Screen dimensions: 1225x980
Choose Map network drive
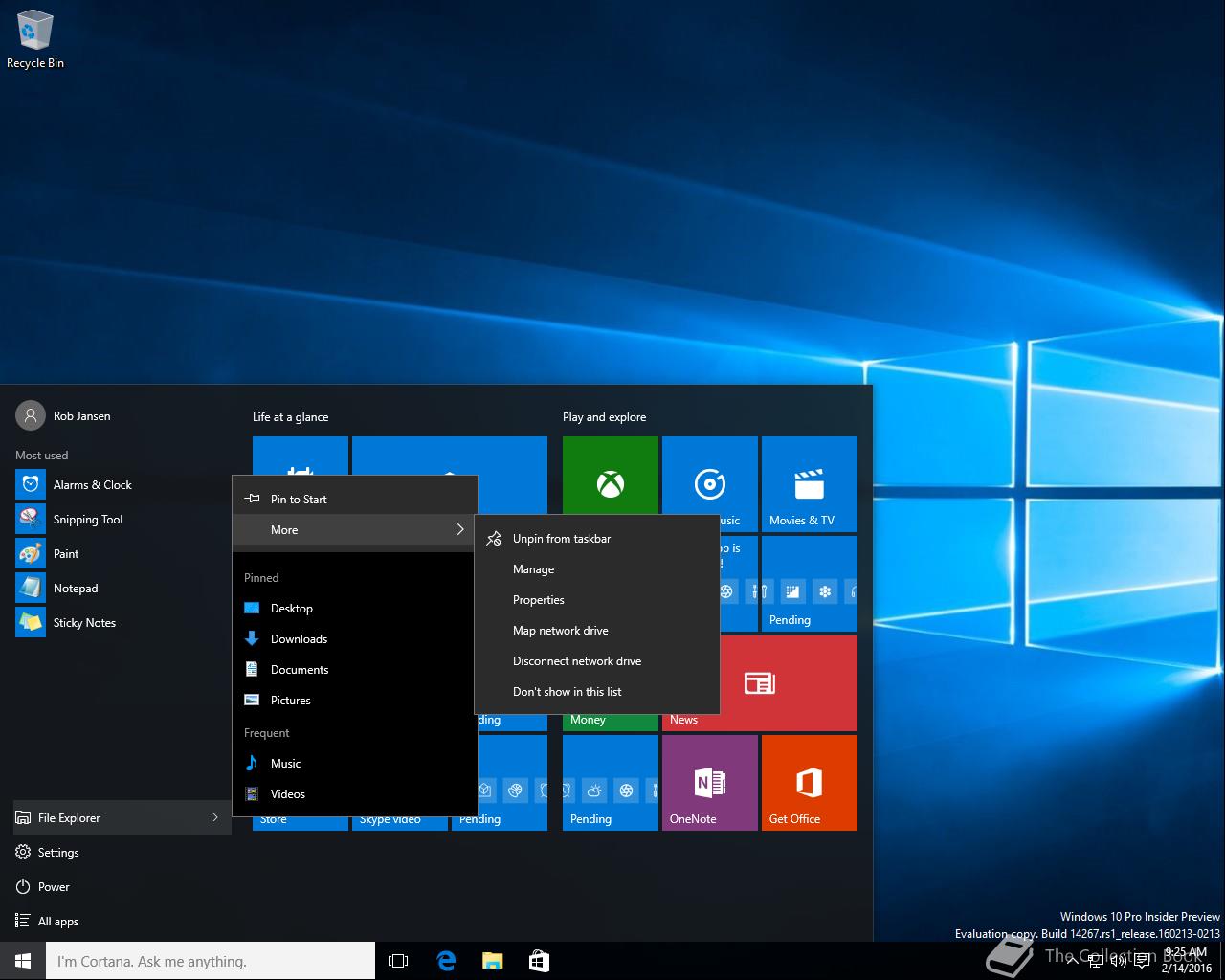click(596, 630)
